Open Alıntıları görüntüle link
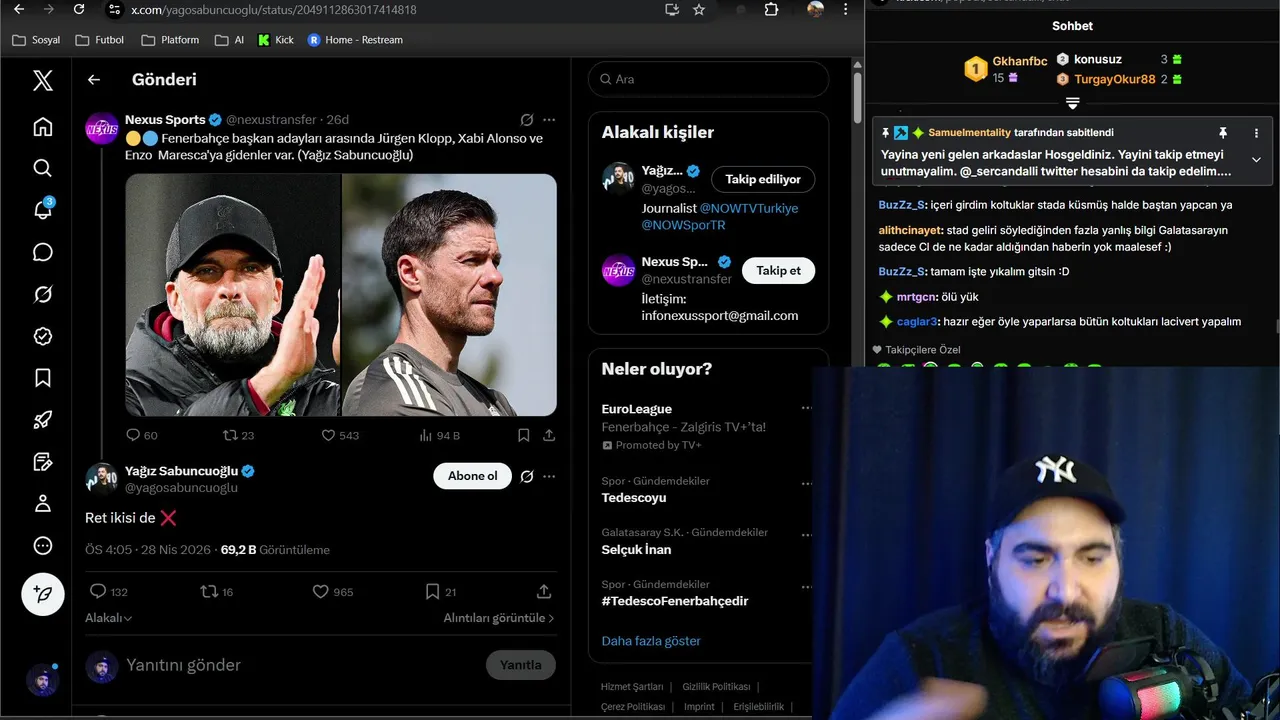The height and width of the screenshot is (720, 1280). [x=499, y=618]
